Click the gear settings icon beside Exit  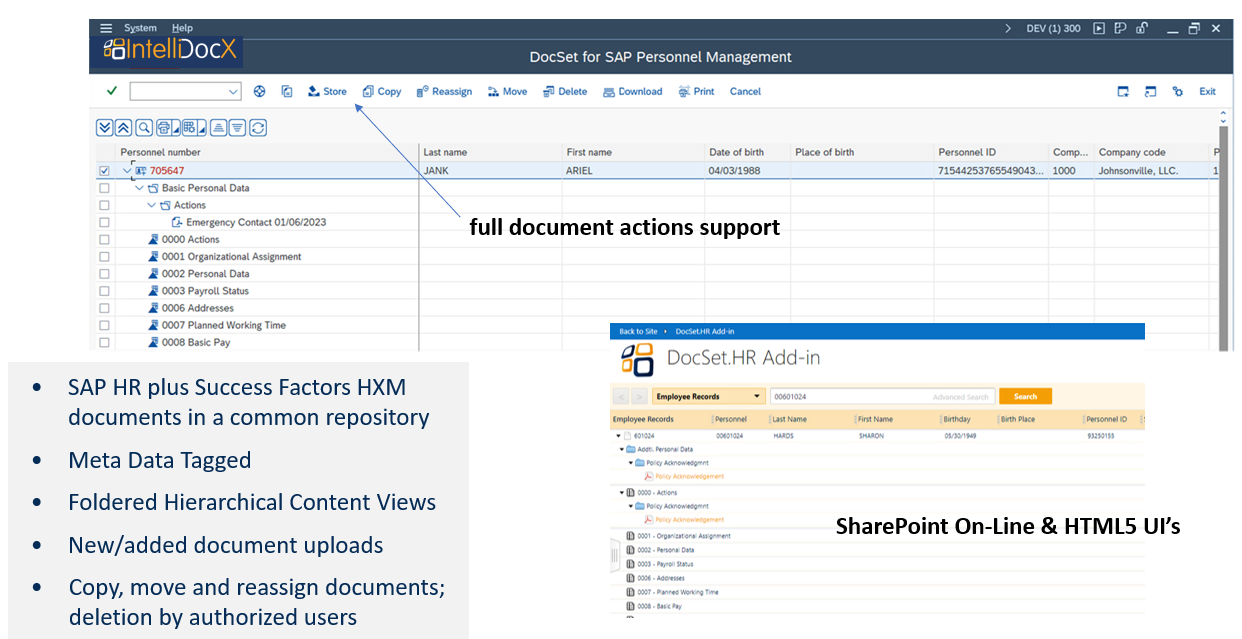(1178, 91)
